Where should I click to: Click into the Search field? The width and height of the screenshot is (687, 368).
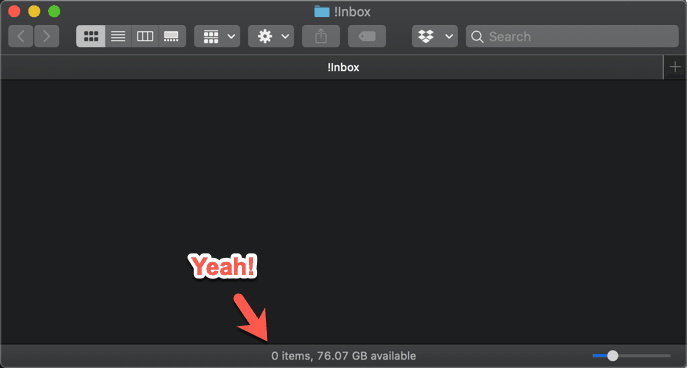[x=572, y=36]
